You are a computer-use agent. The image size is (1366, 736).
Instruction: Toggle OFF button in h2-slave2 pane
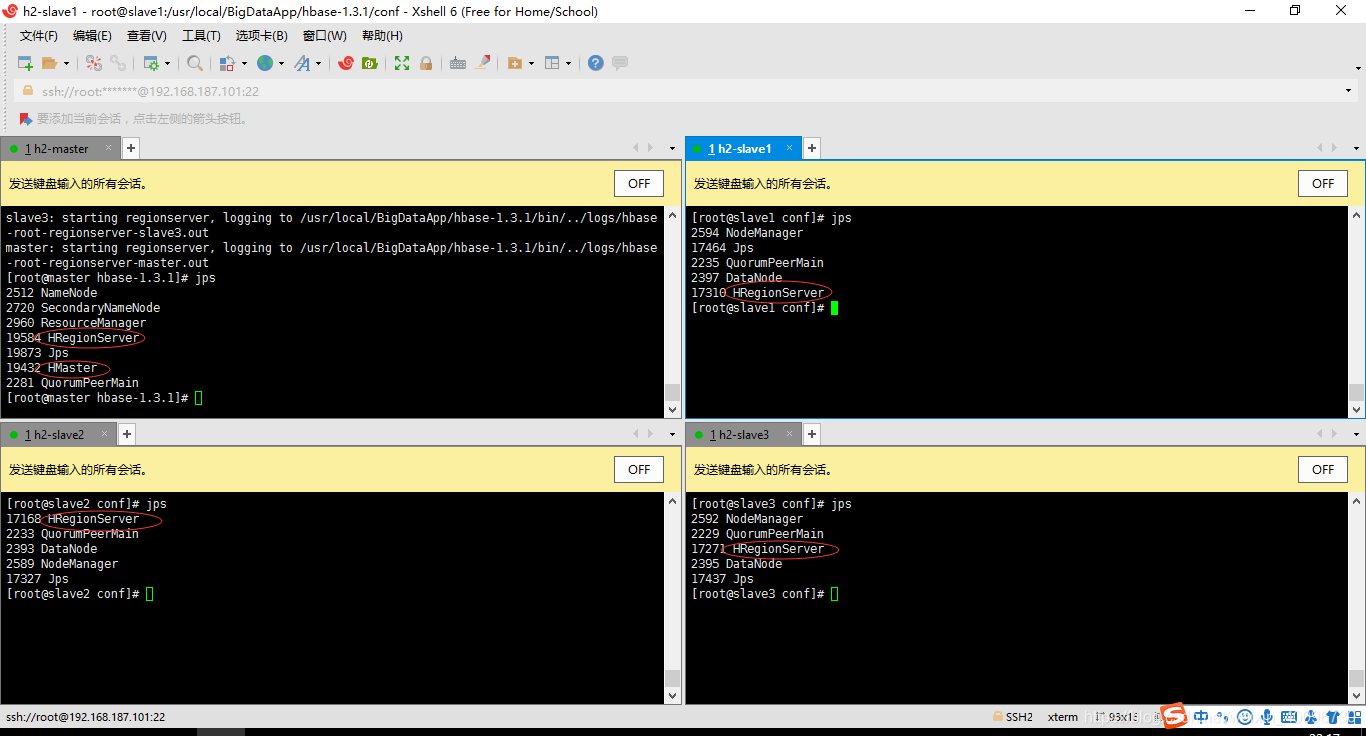click(639, 470)
